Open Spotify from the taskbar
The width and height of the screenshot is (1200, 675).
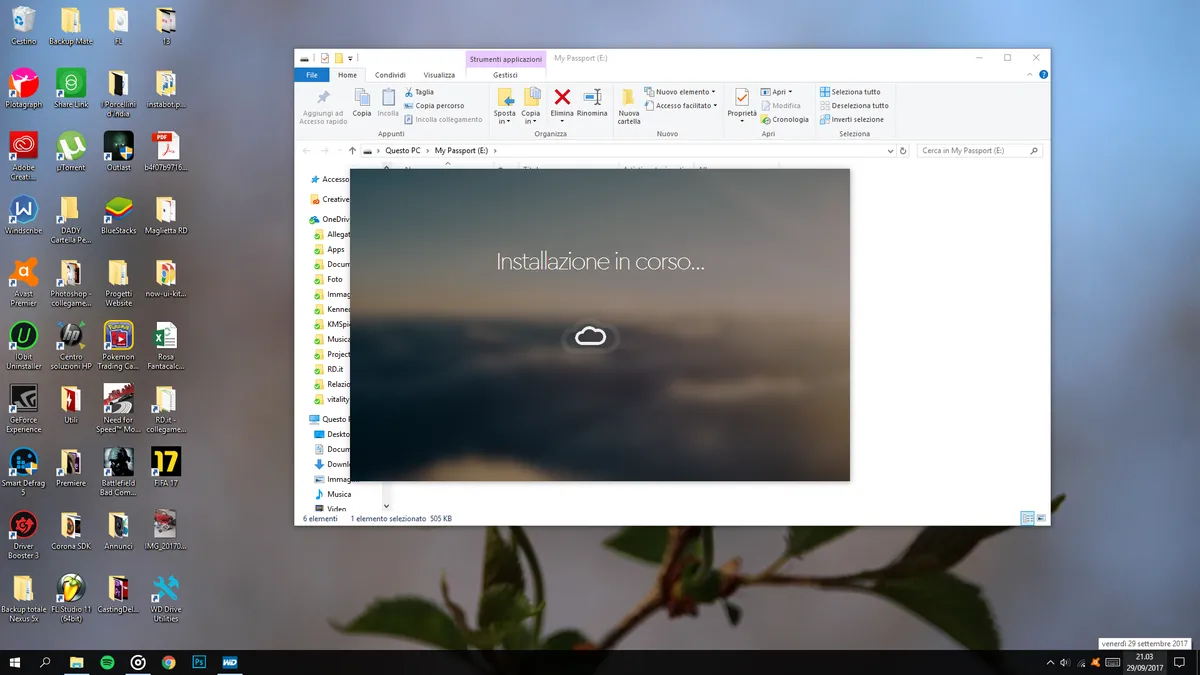[x=107, y=662]
